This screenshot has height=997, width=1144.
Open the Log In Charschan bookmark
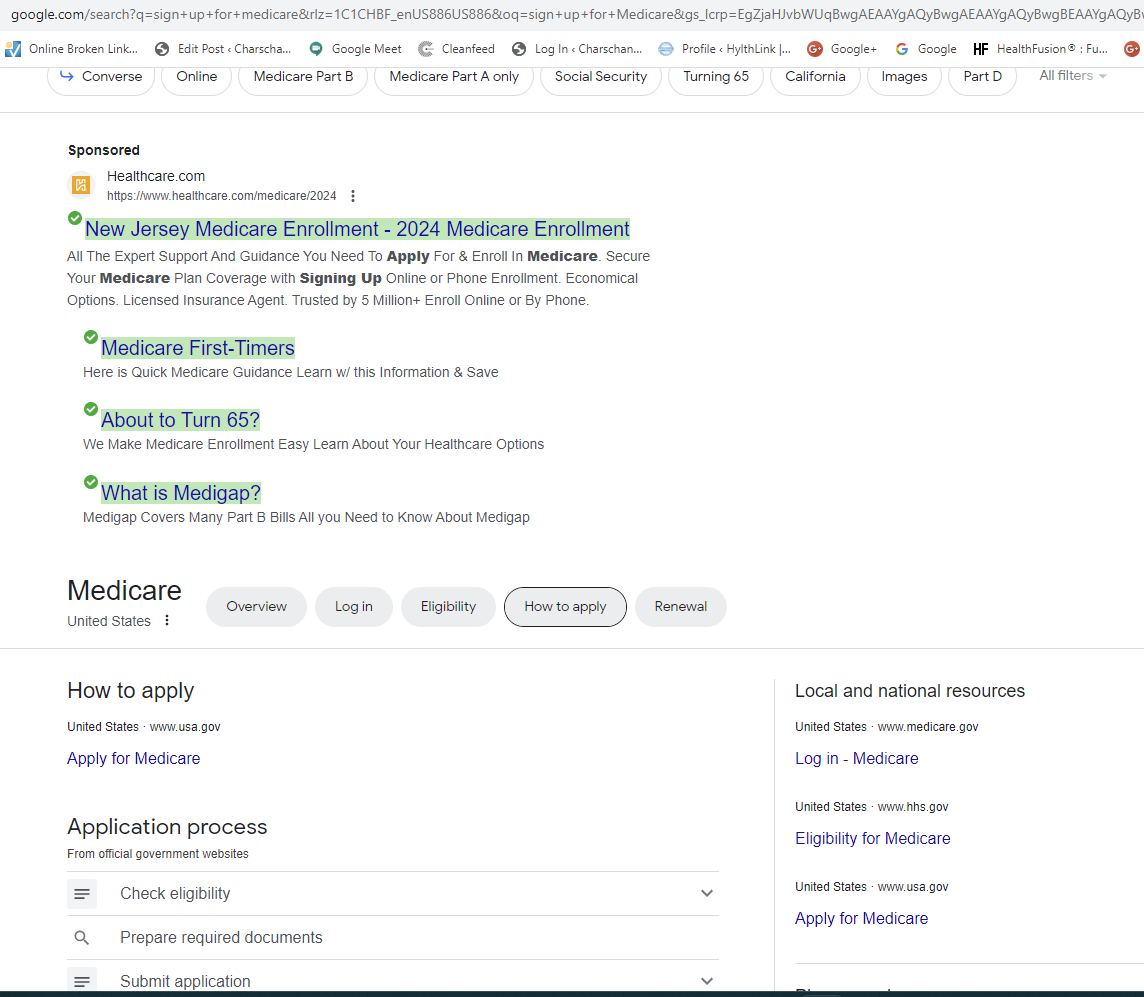[x=577, y=49]
